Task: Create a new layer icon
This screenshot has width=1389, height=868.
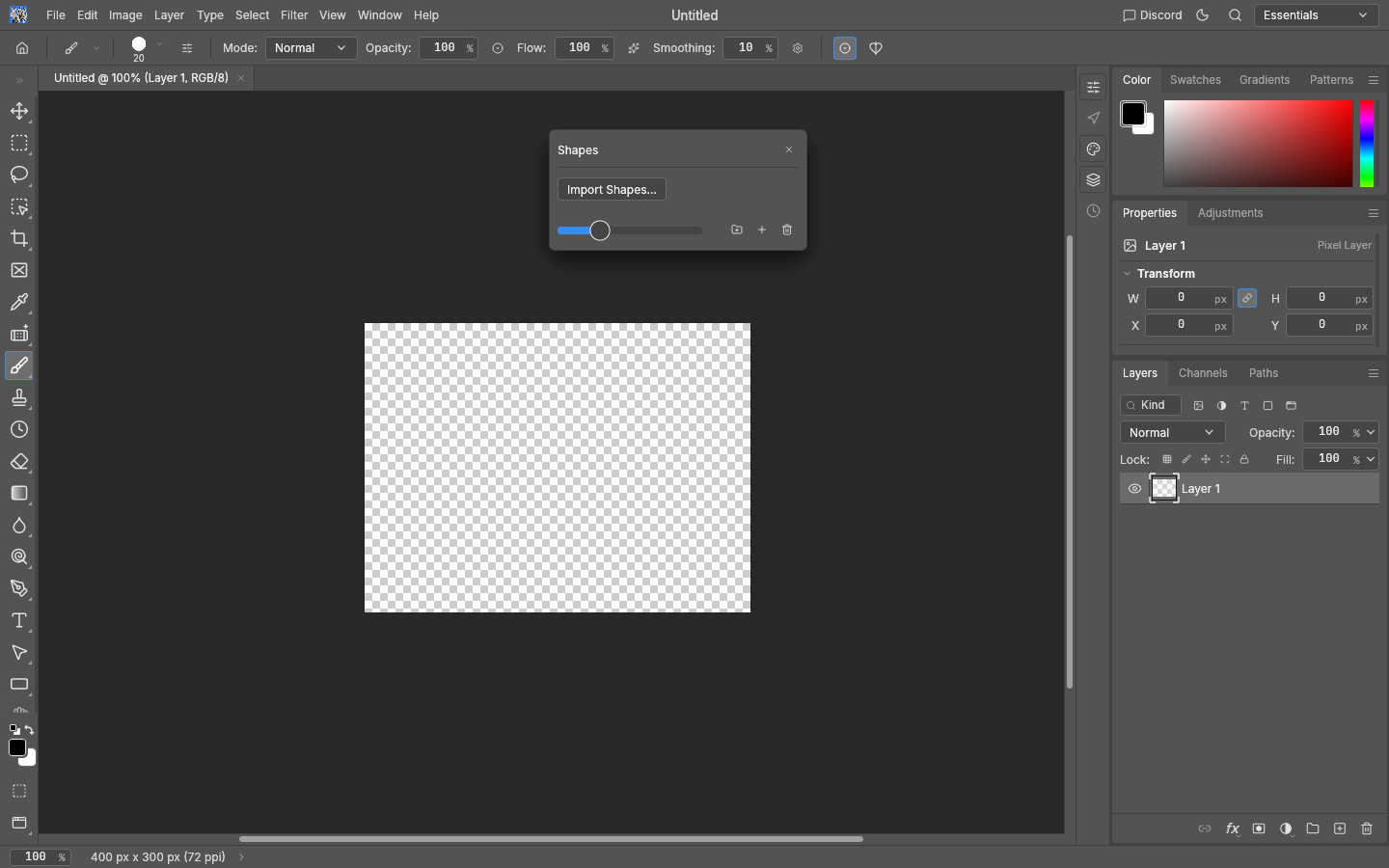Action: click(1340, 828)
